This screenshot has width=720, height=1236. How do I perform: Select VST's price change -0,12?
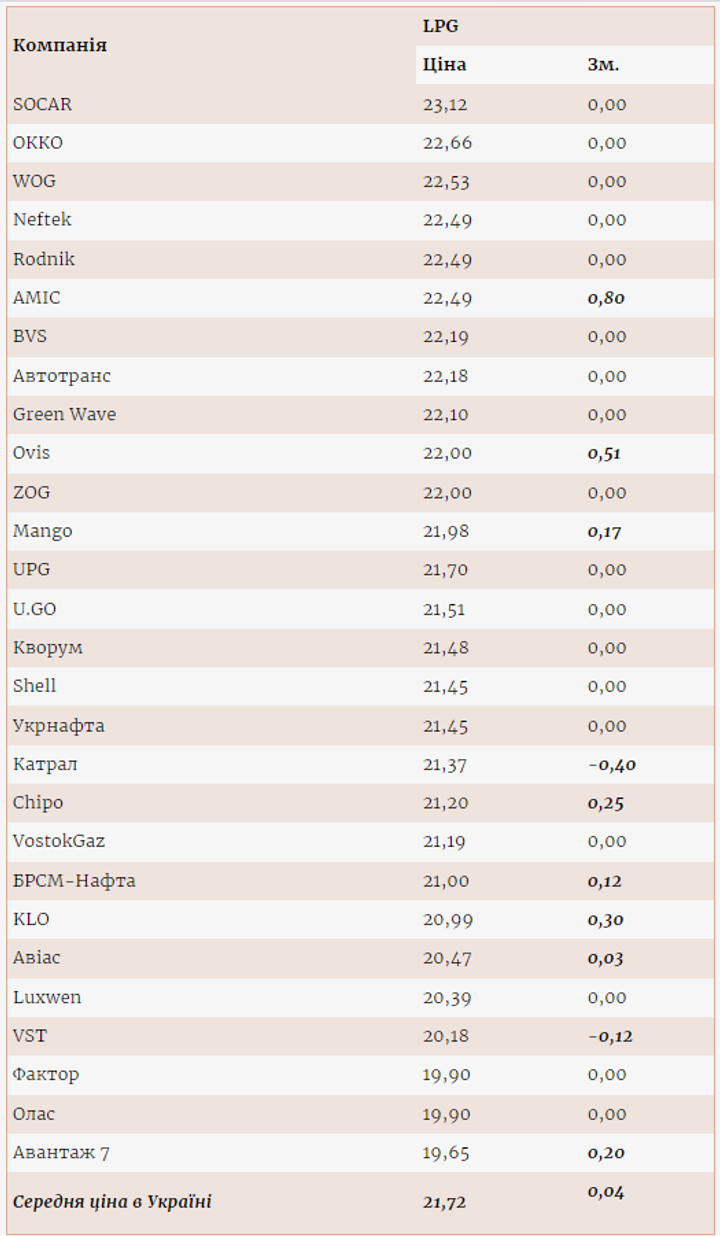coord(610,1036)
